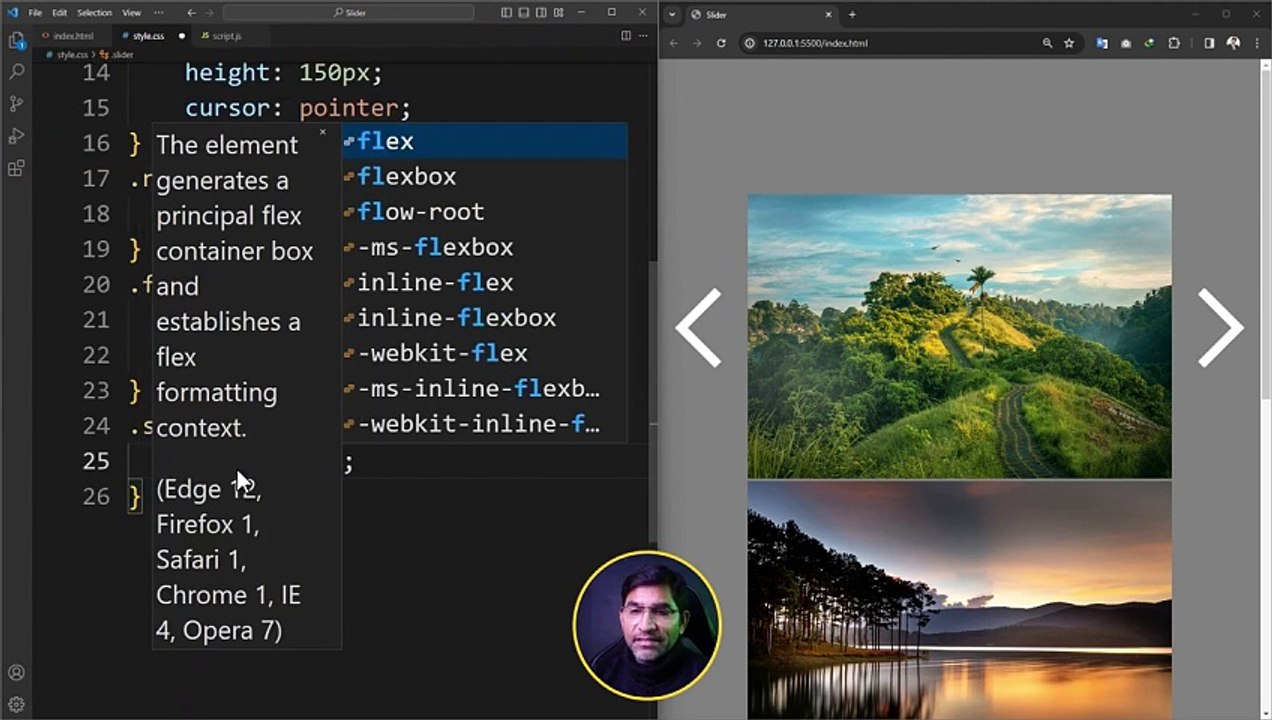Select the flow-root suggestion
The width and height of the screenshot is (1272, 720).
pyautogui.click(x=485, y=212)
